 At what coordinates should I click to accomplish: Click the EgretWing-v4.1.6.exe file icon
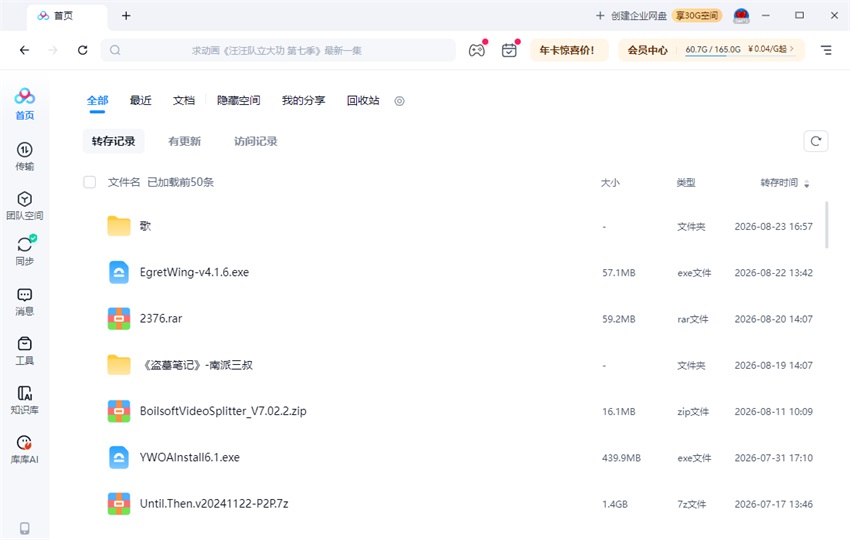(119, 272)
